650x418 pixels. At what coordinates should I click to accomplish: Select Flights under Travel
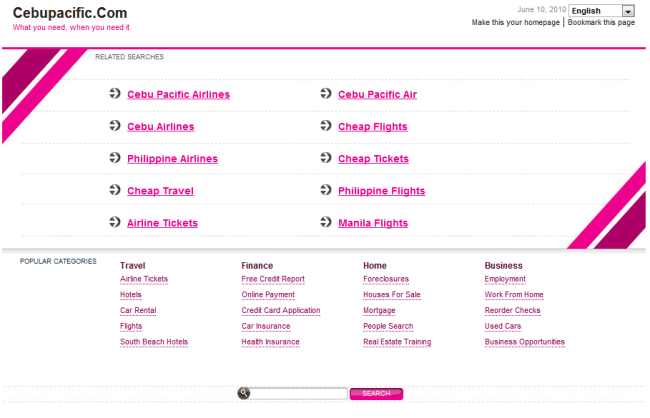(131, 326)
